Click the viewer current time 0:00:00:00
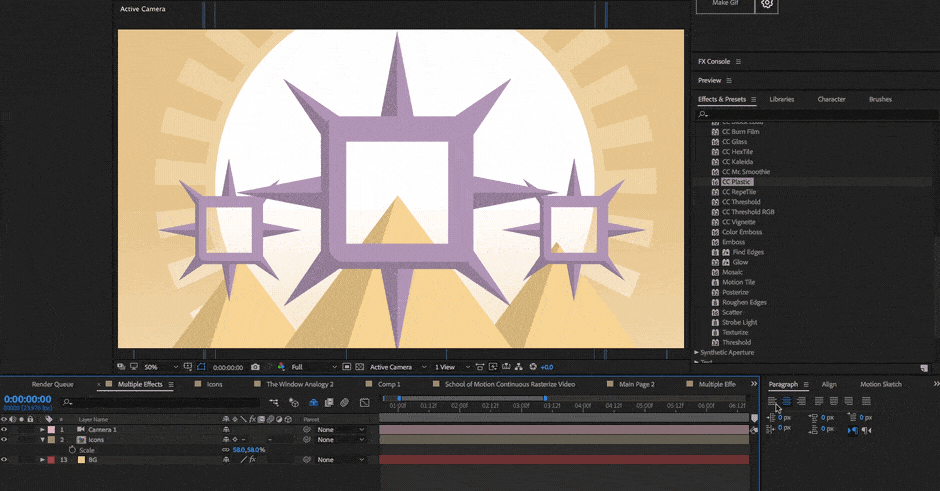This screenshot has width=940, height=491. click(228, 368)
